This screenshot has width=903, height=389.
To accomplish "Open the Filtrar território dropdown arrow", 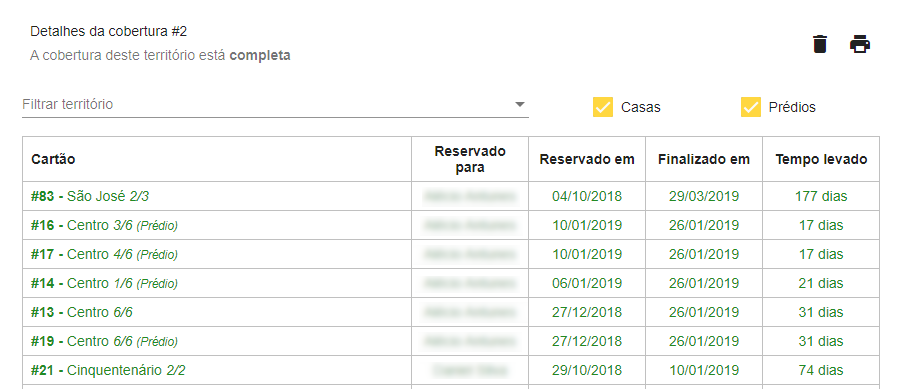I will pos(519,104).
